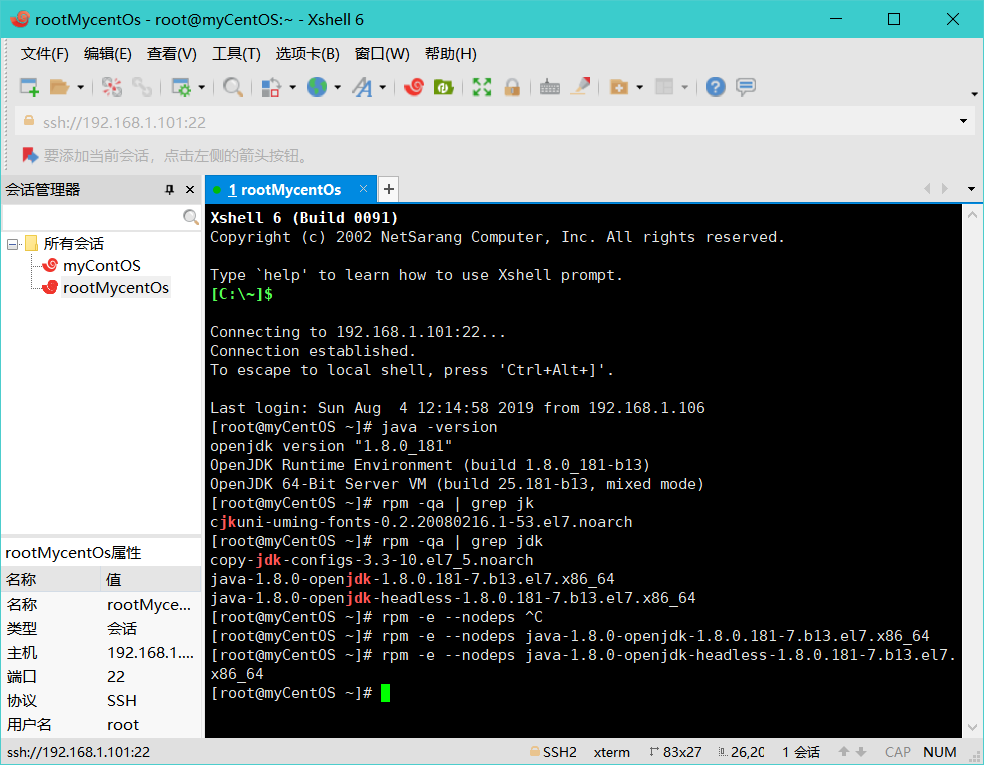Expand the layout panes dropdown arrow
This screenshot has height=765, width=984.
click(685, 87)
